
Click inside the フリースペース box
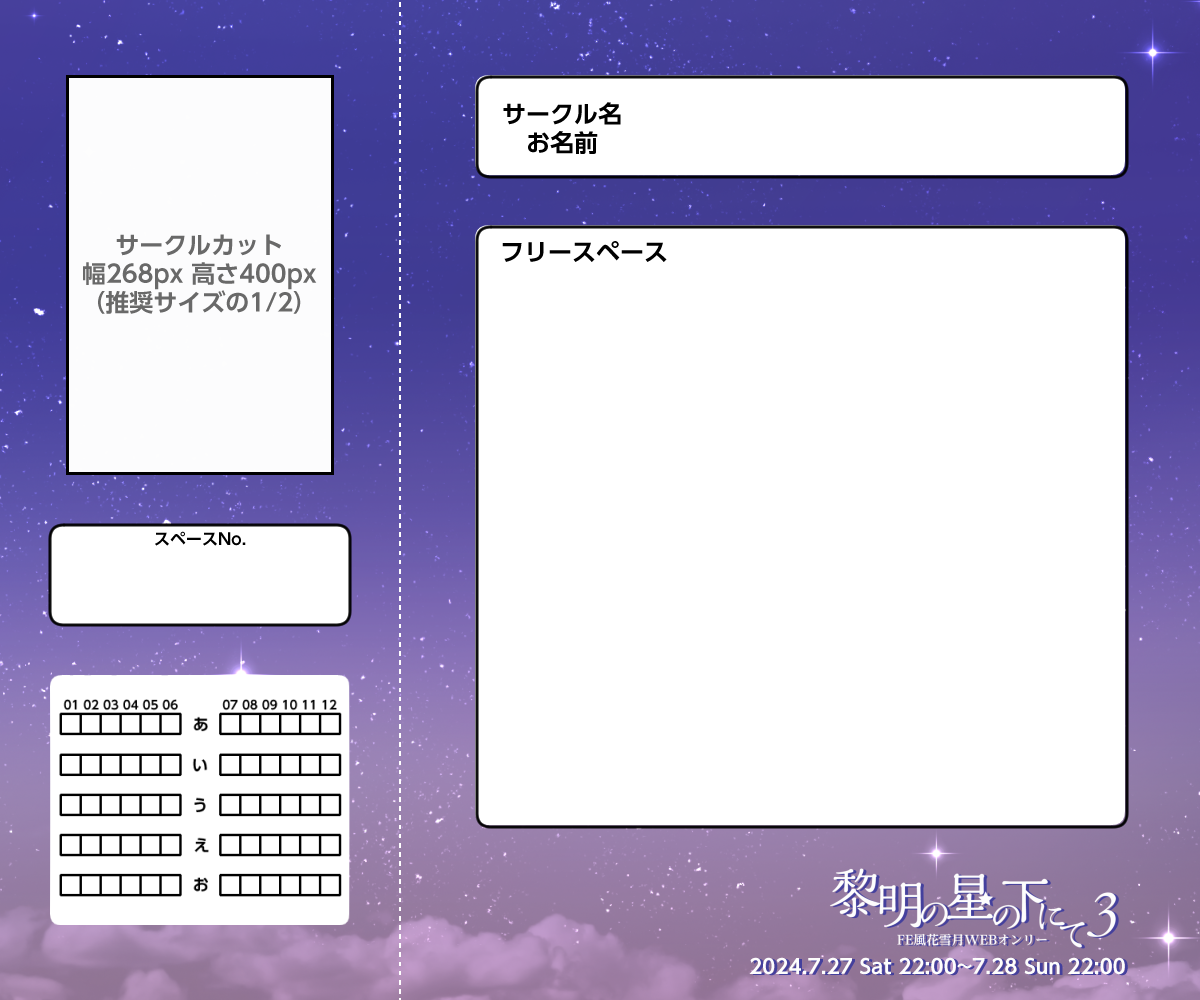point(802,527)
